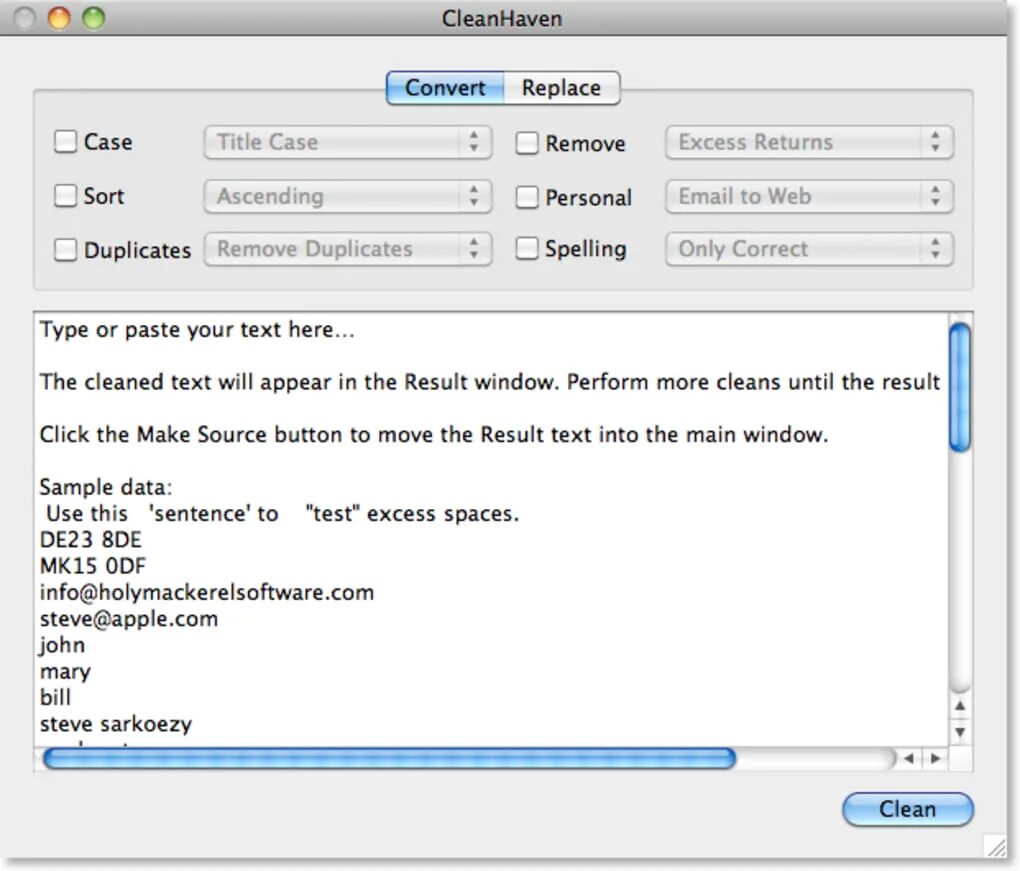Click the 'Click the Make Source button' sentence

coord(434,435)
